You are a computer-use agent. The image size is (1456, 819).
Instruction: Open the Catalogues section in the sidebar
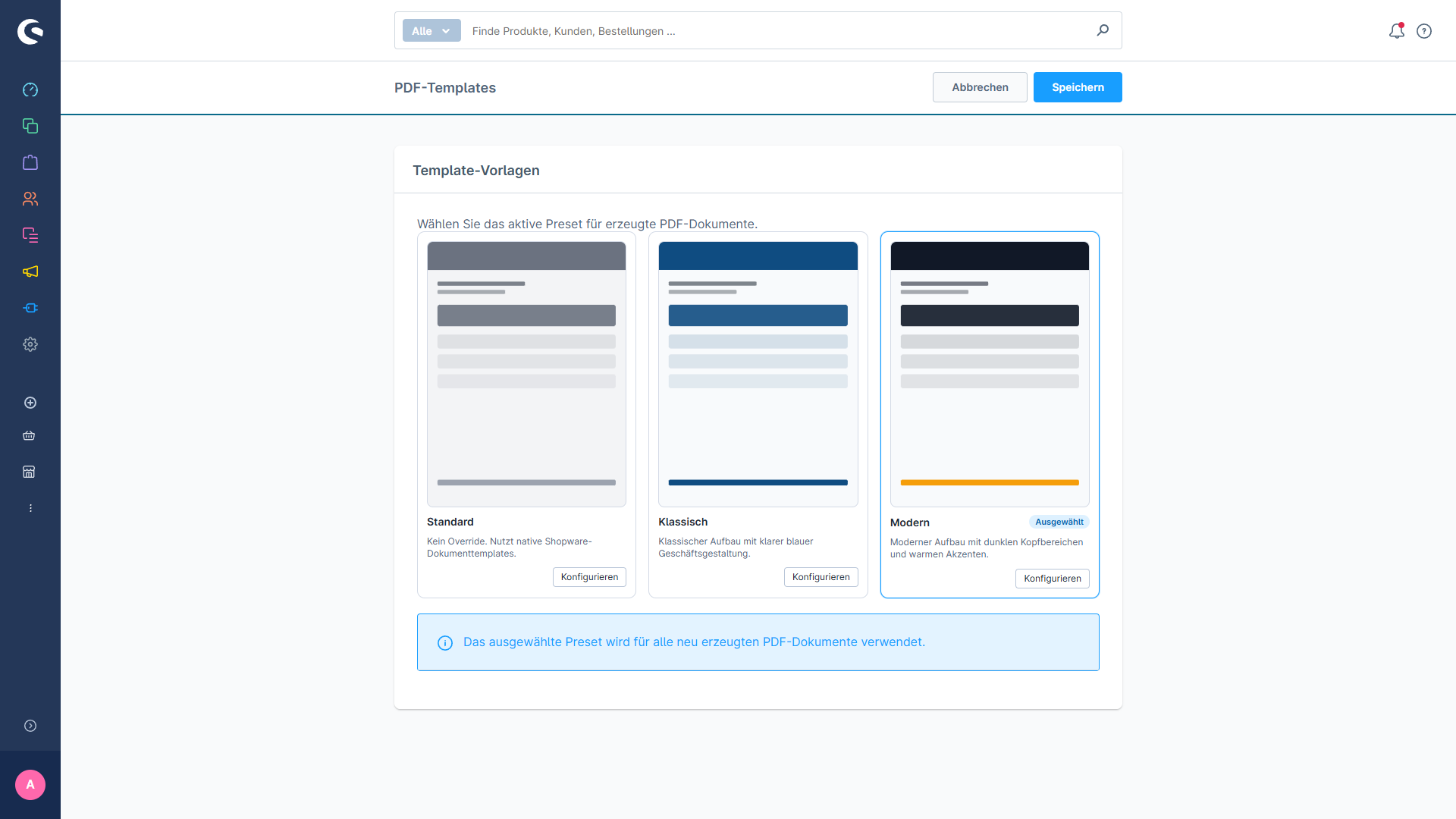coord(30,126)
